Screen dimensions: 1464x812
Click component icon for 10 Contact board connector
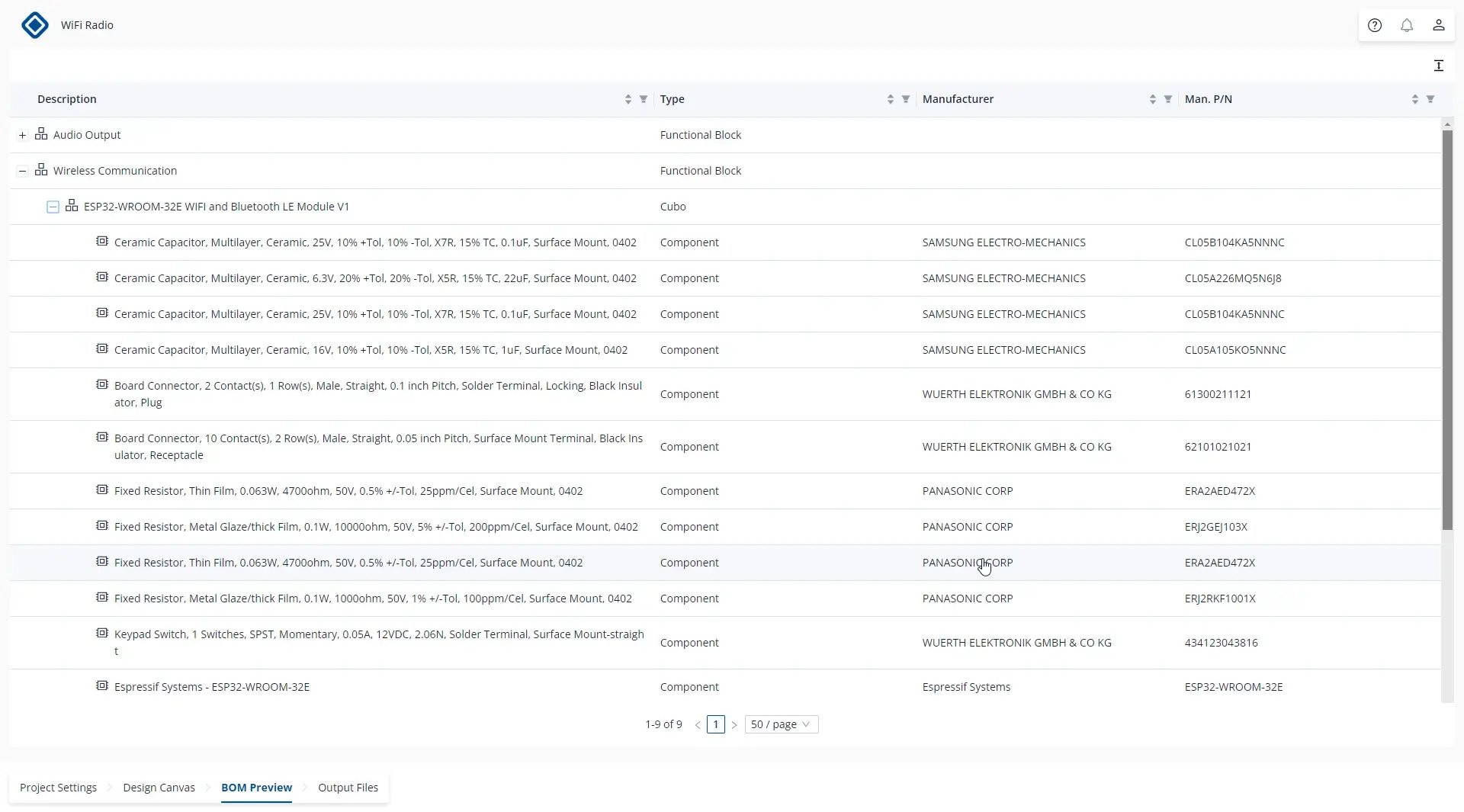[x=101, y=437]
